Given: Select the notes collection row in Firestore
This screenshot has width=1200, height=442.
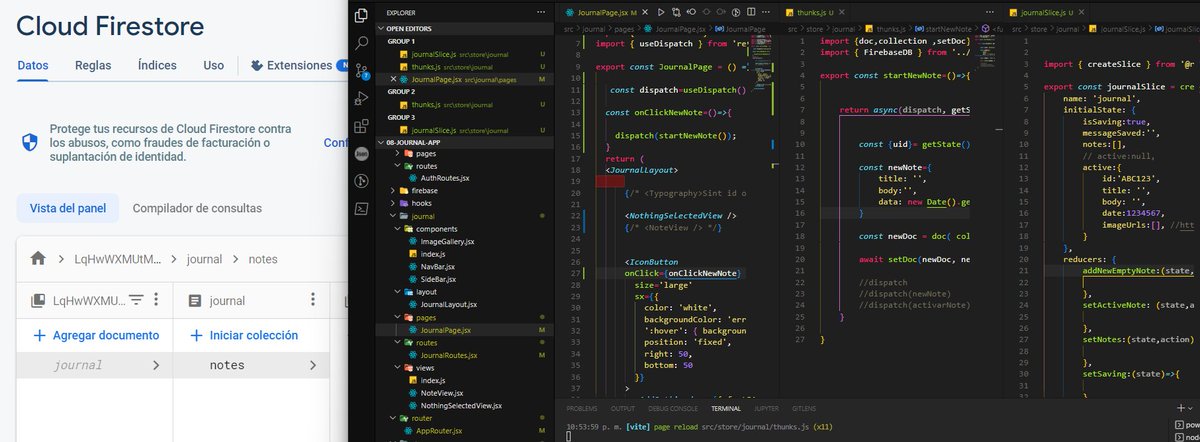Looking at the screenshot, I should [251, 365].
